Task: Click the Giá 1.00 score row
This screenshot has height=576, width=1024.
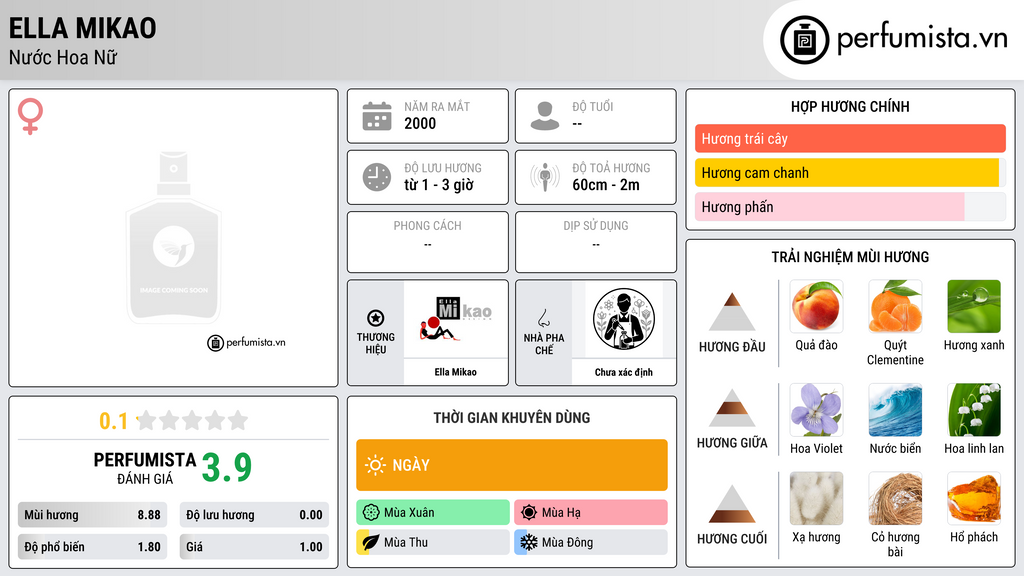Action: tap(254, 547)
